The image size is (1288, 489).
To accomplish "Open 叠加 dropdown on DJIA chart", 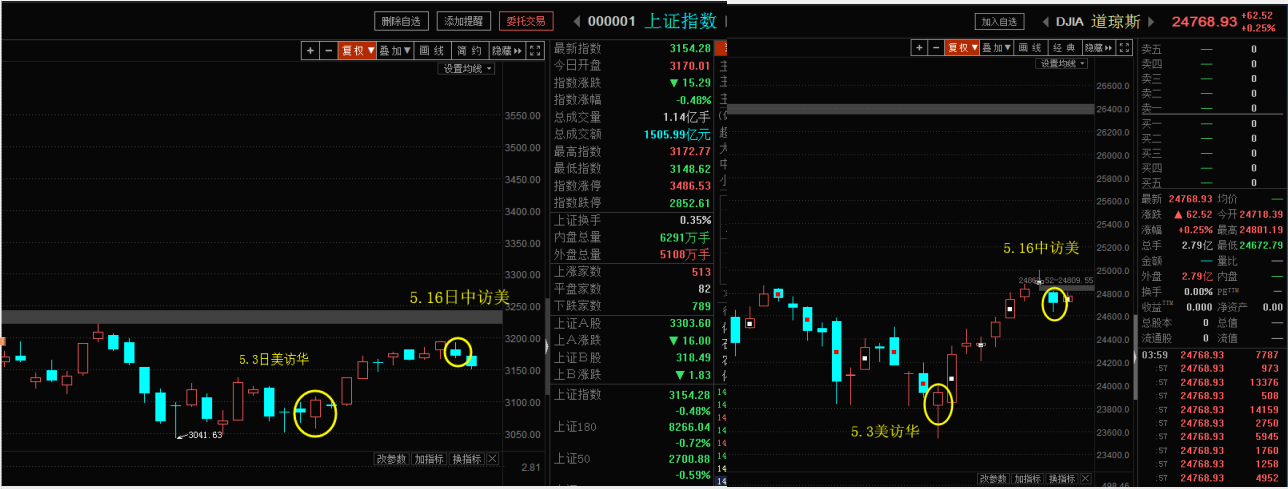I will pyautogui.click(x=997, y=47).
